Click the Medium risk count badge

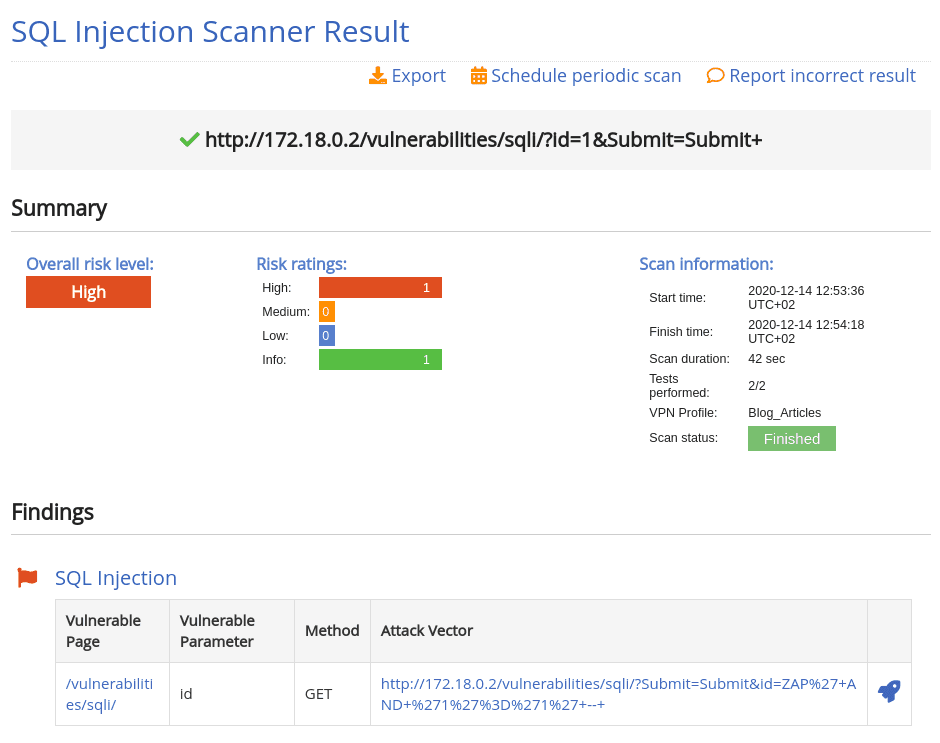click(325, 311)
